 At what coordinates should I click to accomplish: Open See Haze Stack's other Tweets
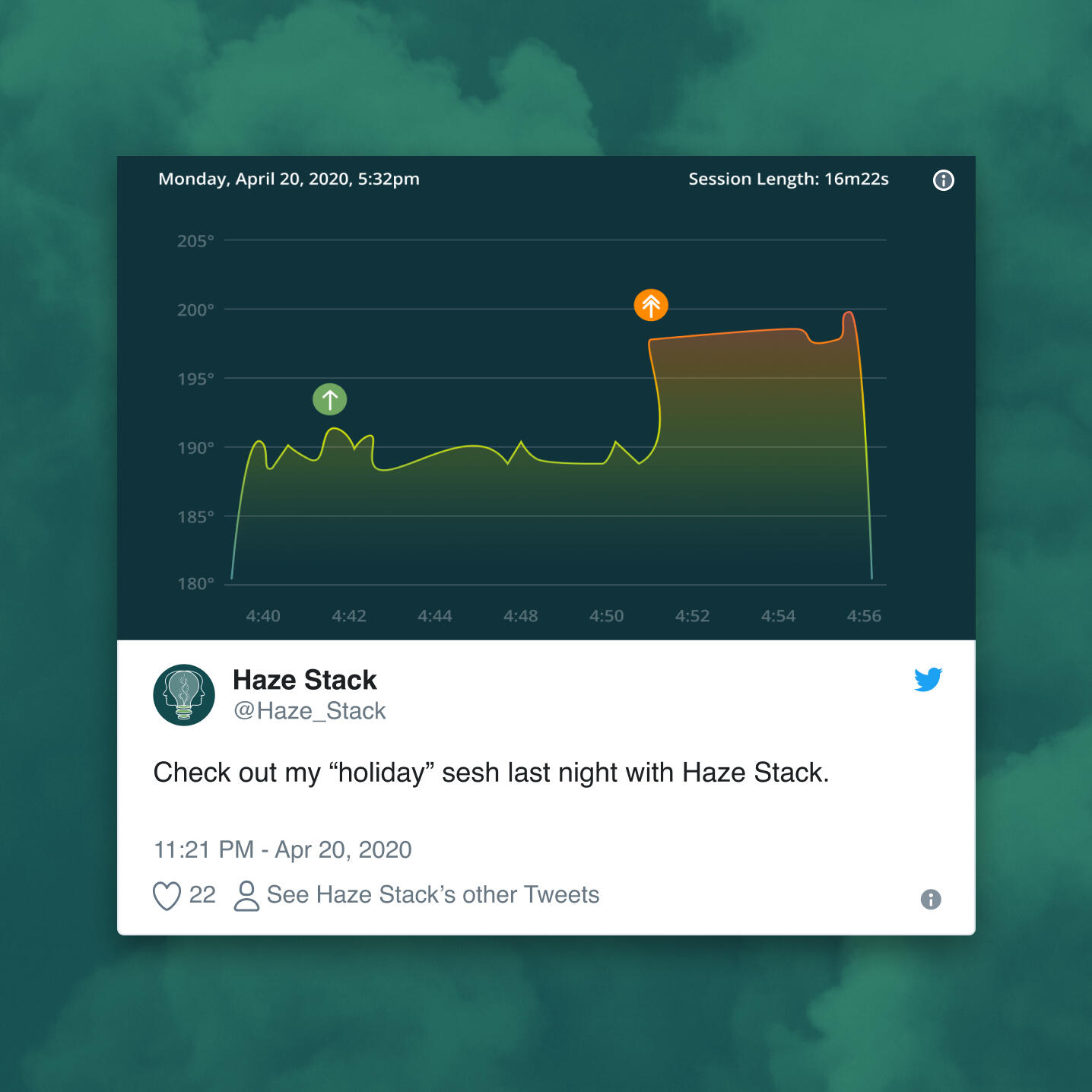tap(433, 895)
